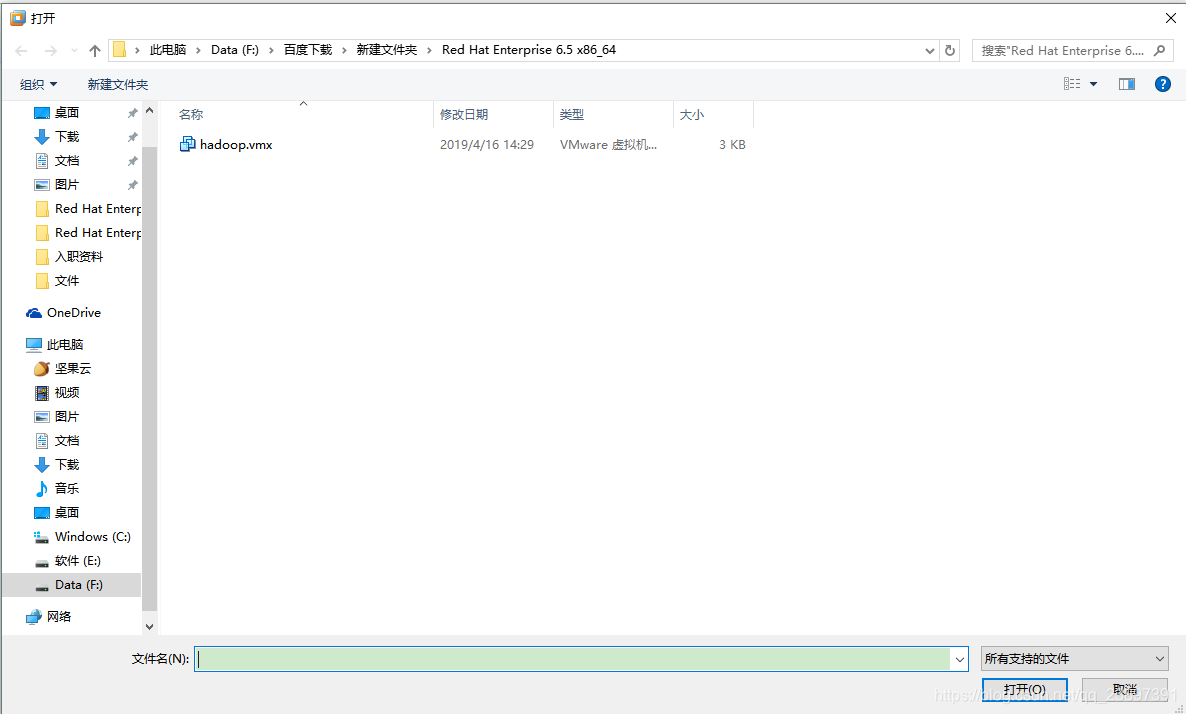Sort by the 类型 column header
Screen dimensions: 1186x714
tap(613, 114)
